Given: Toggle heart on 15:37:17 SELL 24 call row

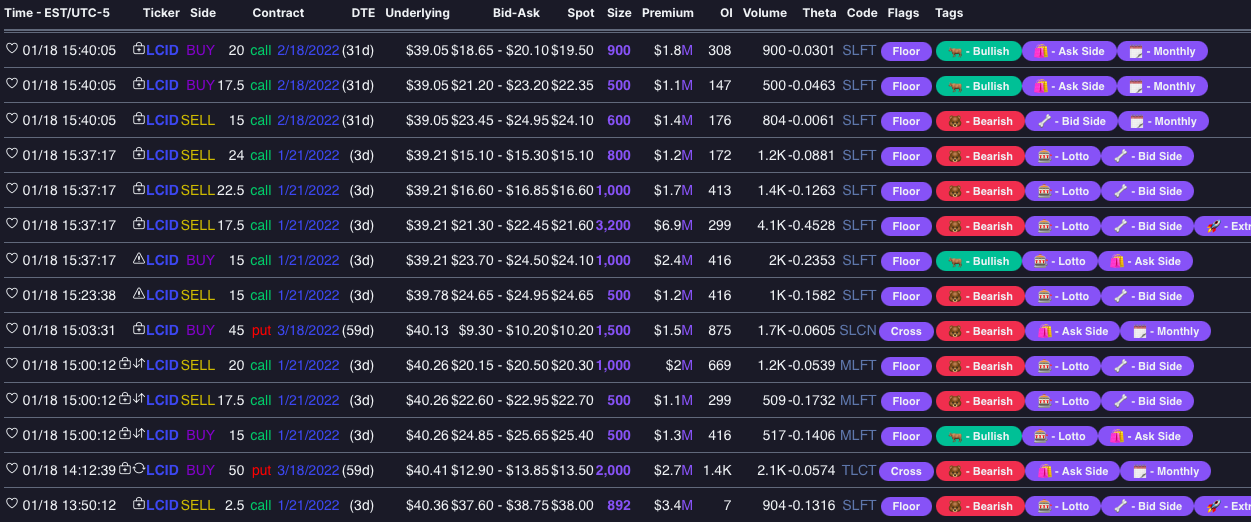Looking at the screenshot, I should pyautogui.click(x=12, y=155).
